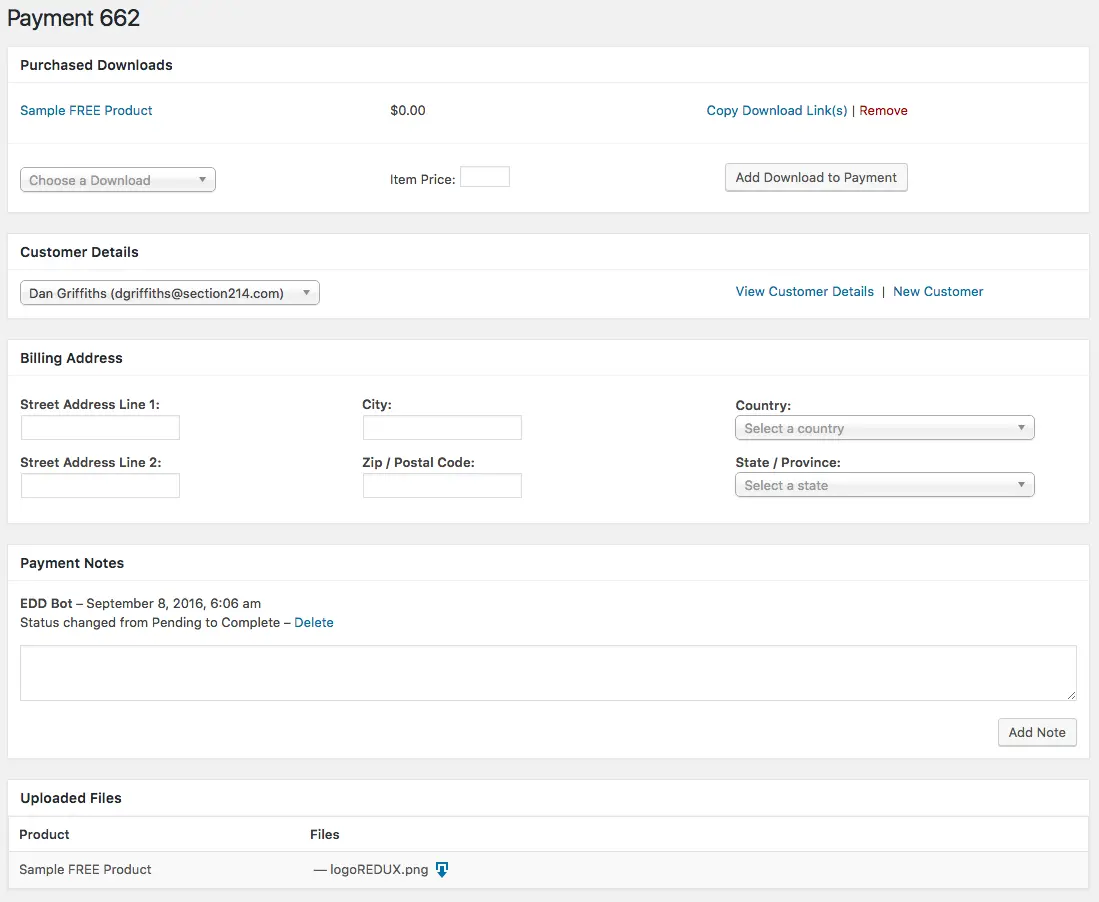The height and width of the screenshot is (902, 1099).
Task: Open the Select a state dropdown
Action: (884, 485)
